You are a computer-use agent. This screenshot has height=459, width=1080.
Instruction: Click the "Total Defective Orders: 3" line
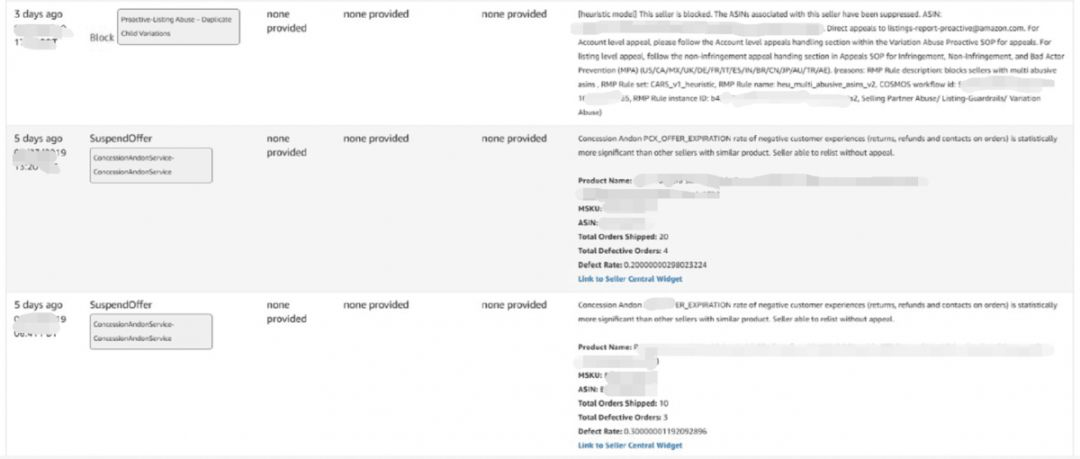click(627, 416)
